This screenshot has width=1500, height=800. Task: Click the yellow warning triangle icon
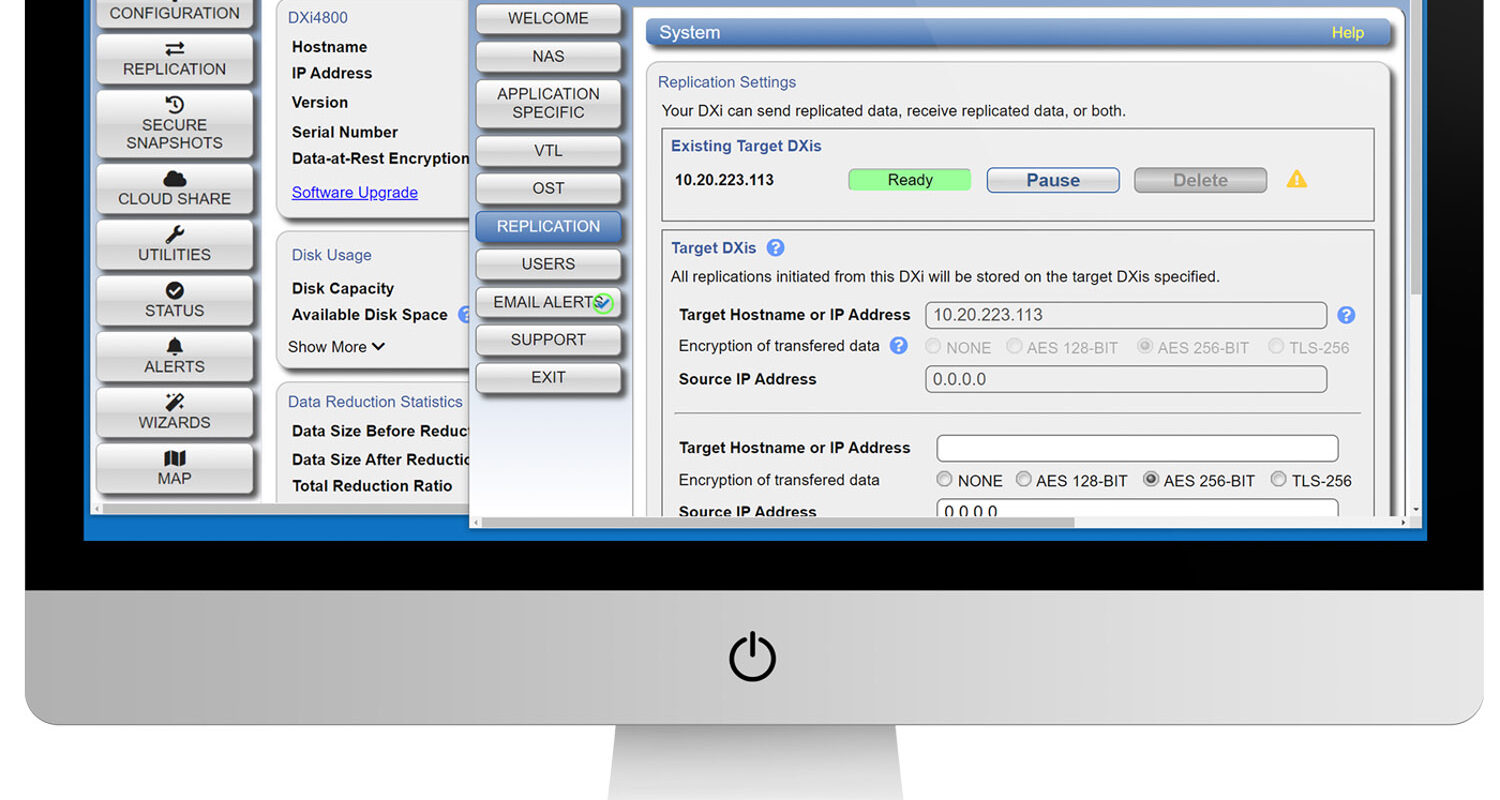pyautogui.click(x=1296, y=180)
